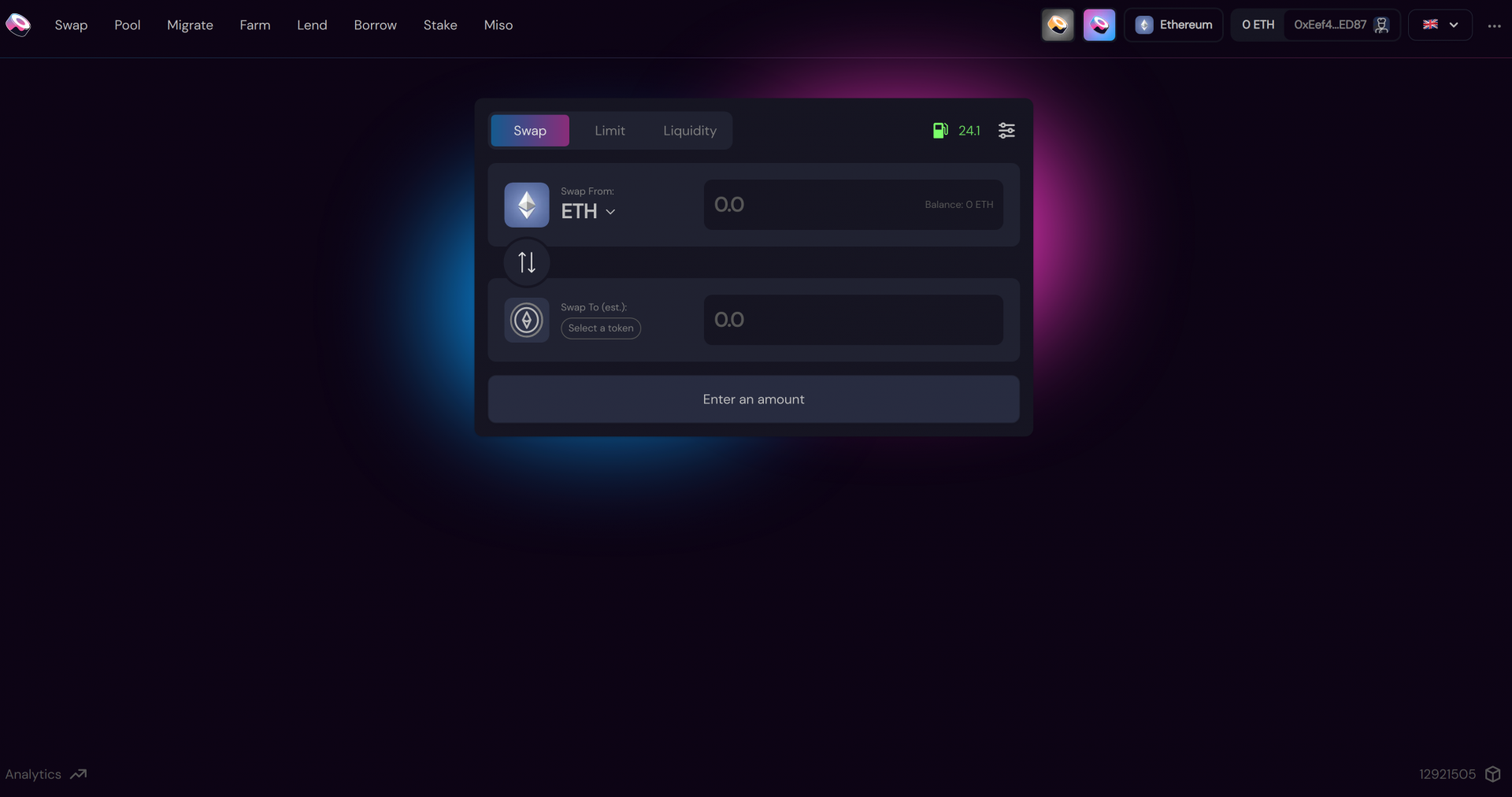The image size is (1512, 797).
Task: Switch swap direction with arrows button
Action: [527, 262]
